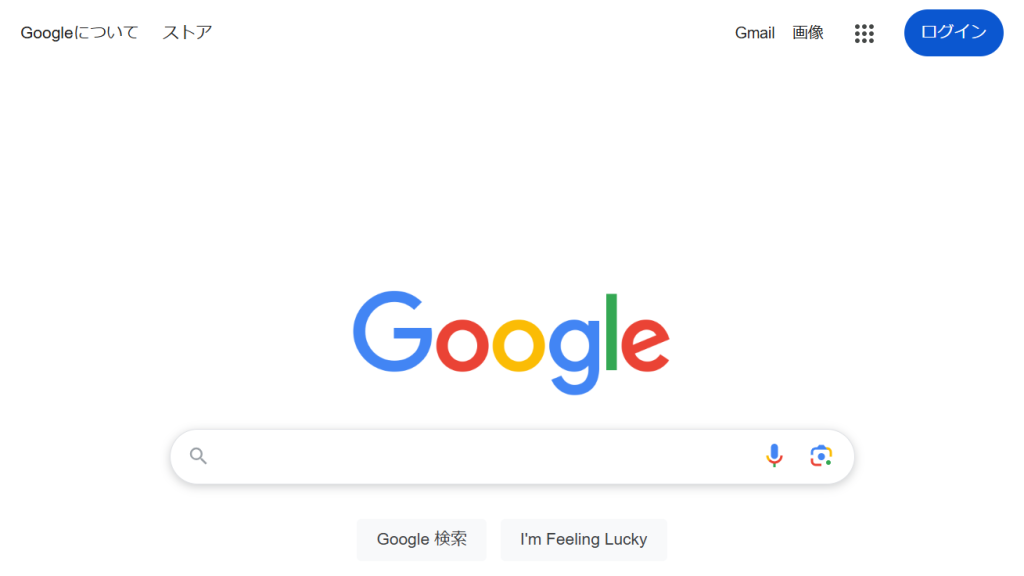The image size is (1024, 576).
Task: Click the blue lowercase g in logo
Action: click(x=574, y=356)
